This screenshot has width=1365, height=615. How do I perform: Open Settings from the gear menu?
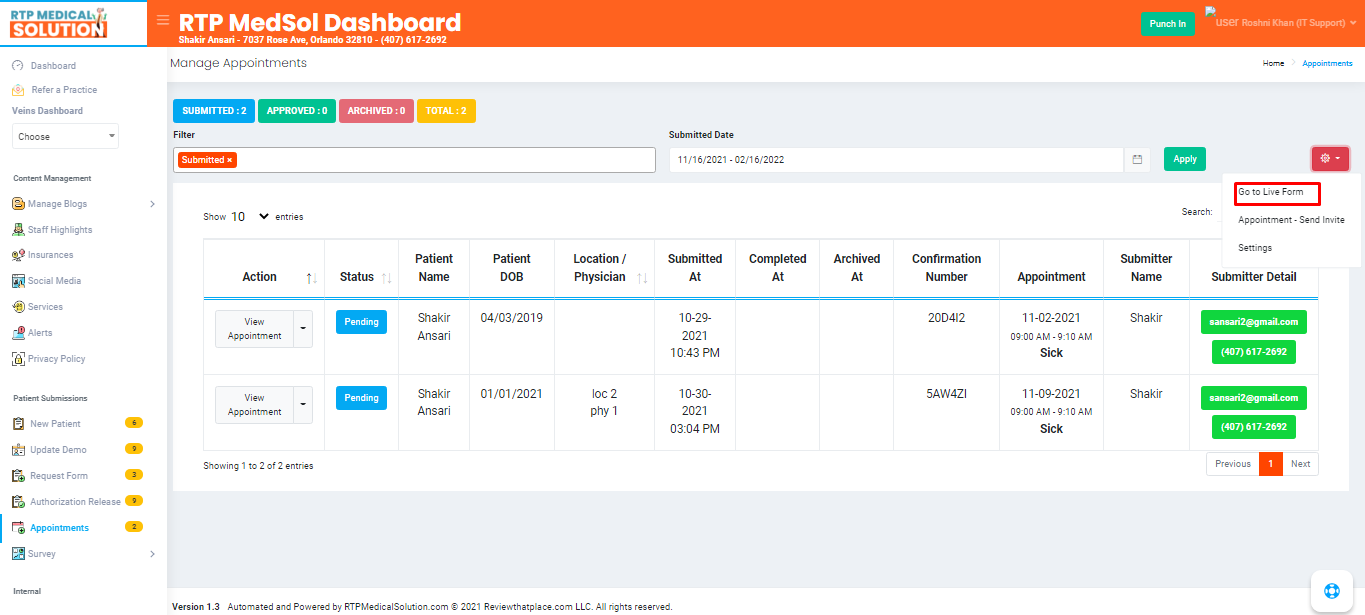point(1255,248)
